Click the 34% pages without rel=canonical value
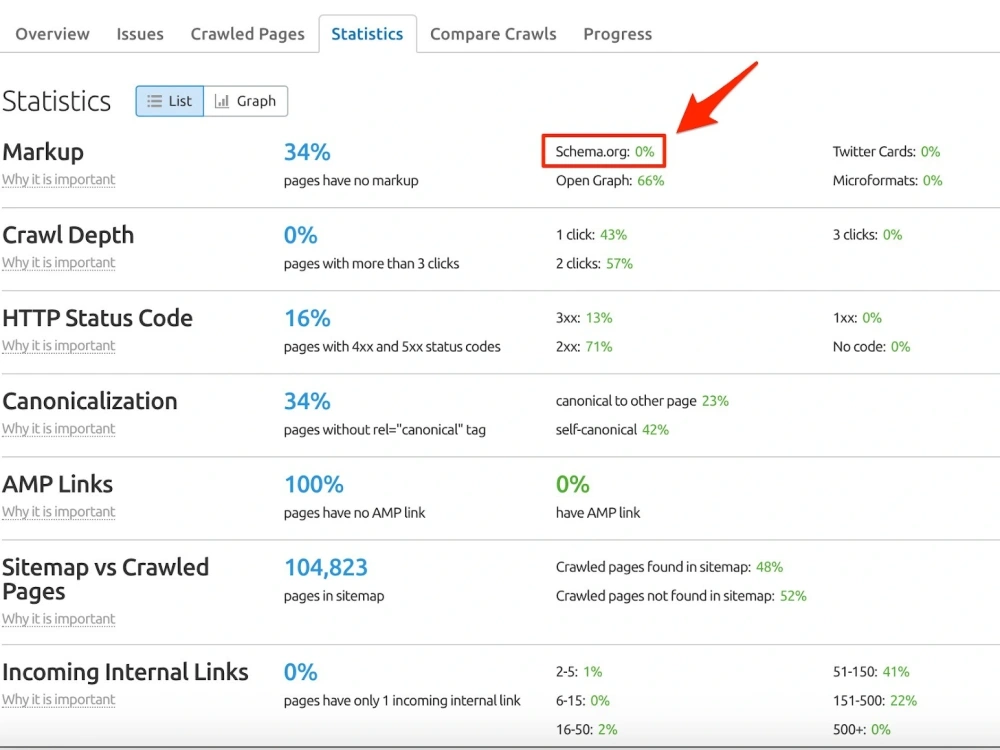 [x=307, y=401]
